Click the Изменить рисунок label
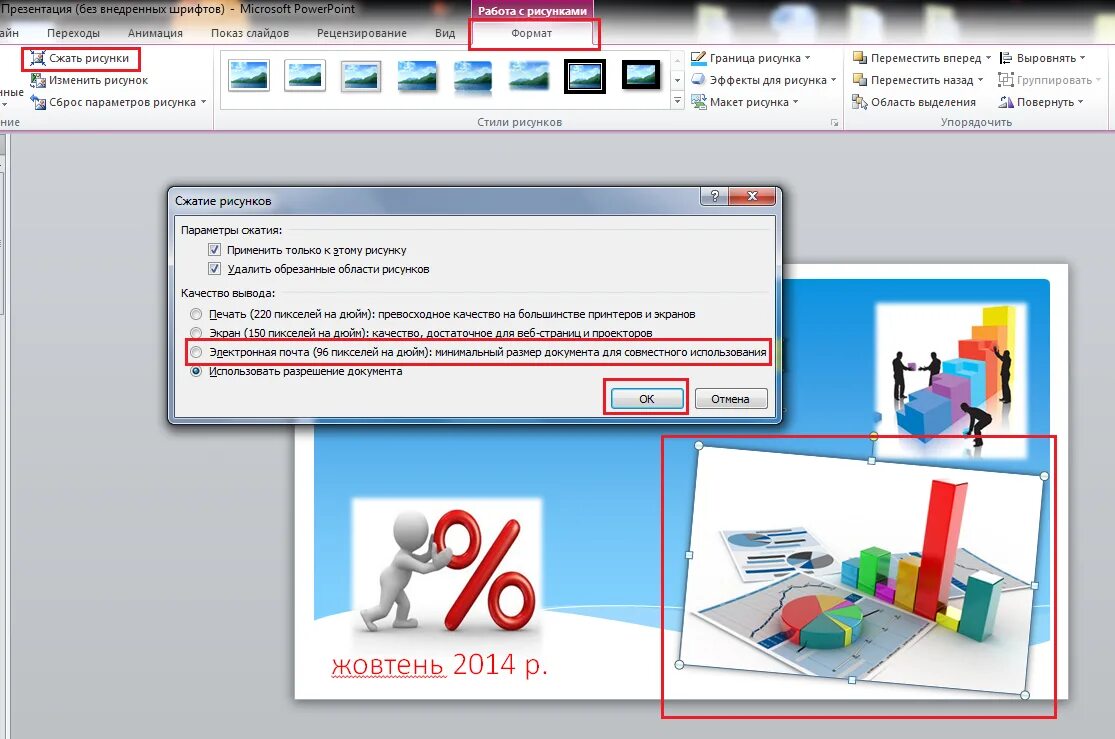 click(98, 80)
